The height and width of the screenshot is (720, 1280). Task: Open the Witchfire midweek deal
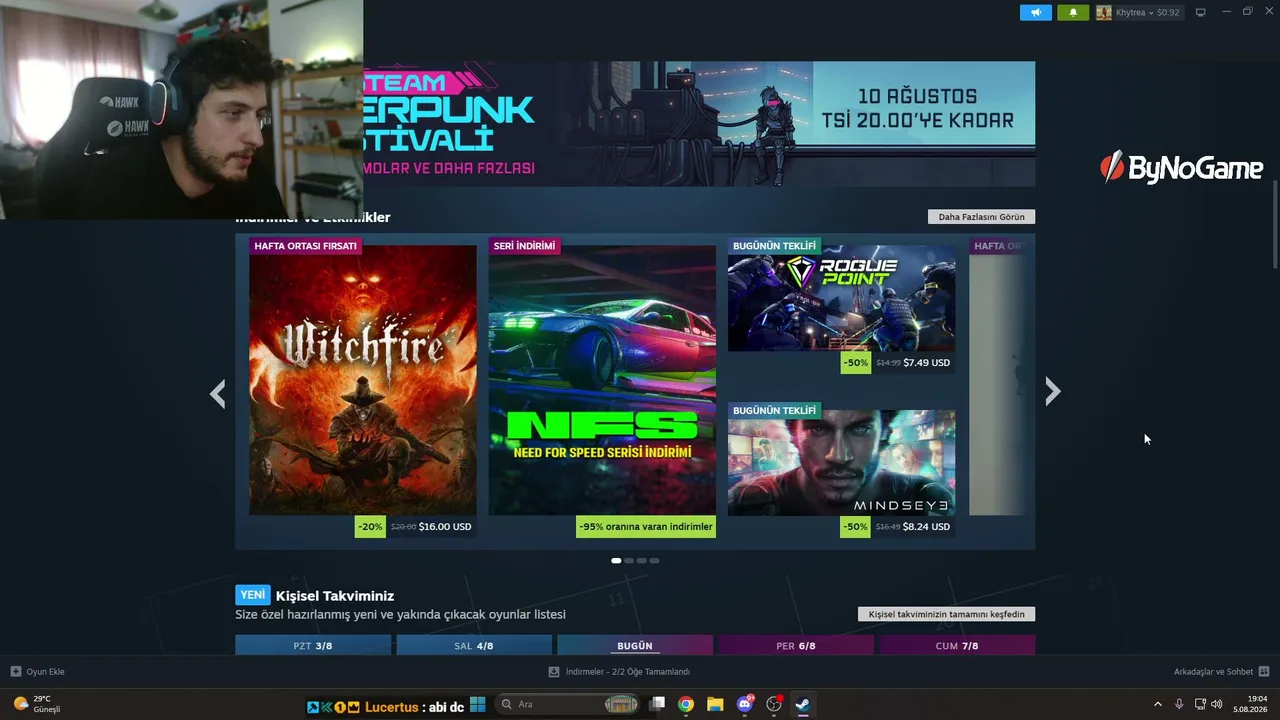362,380
